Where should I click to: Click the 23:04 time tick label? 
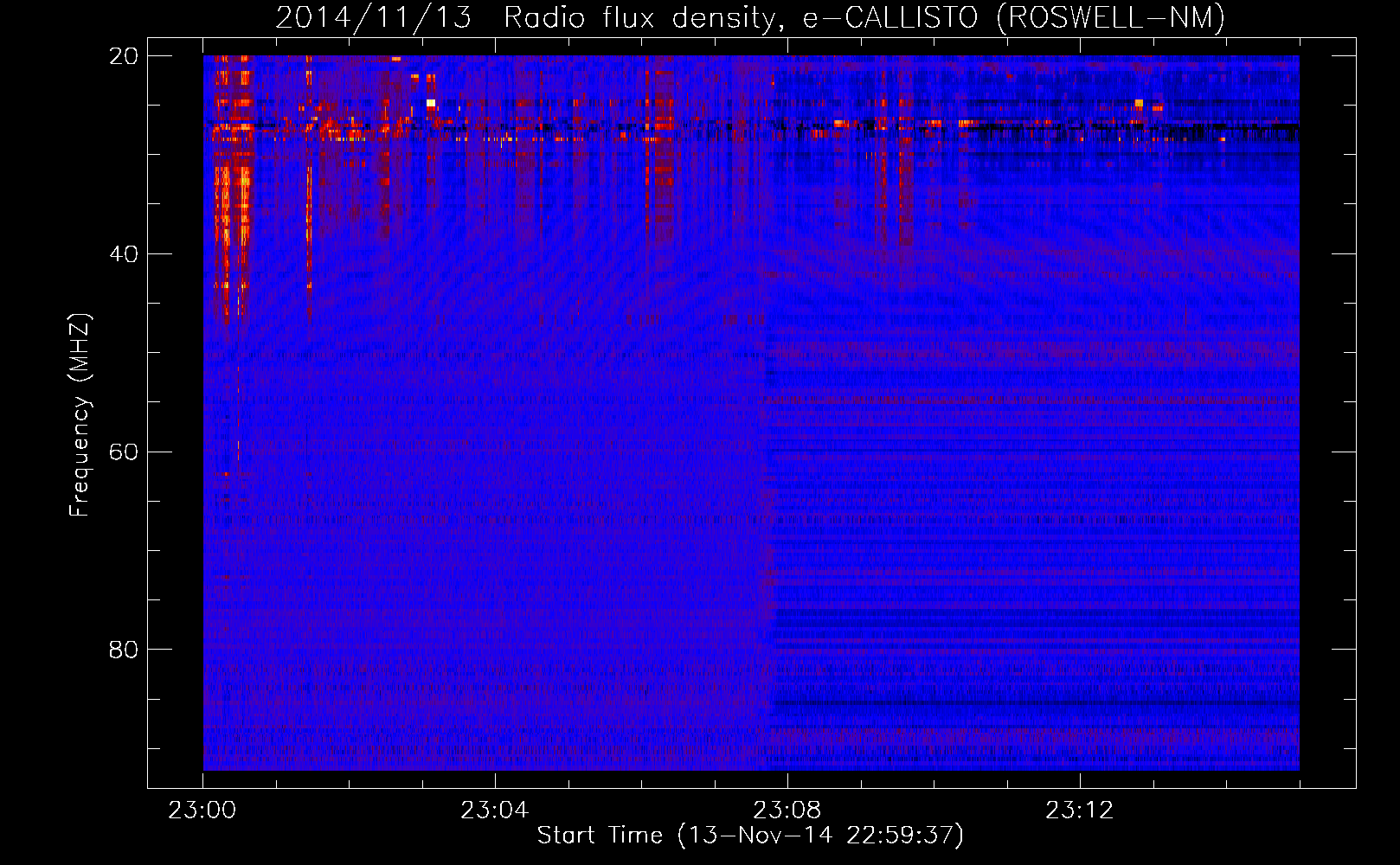click(x=495, y=811)
